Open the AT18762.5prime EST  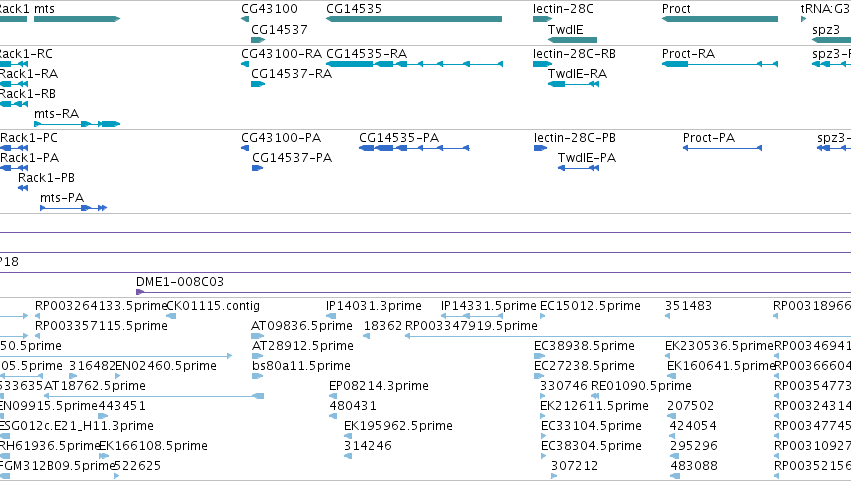154,396
